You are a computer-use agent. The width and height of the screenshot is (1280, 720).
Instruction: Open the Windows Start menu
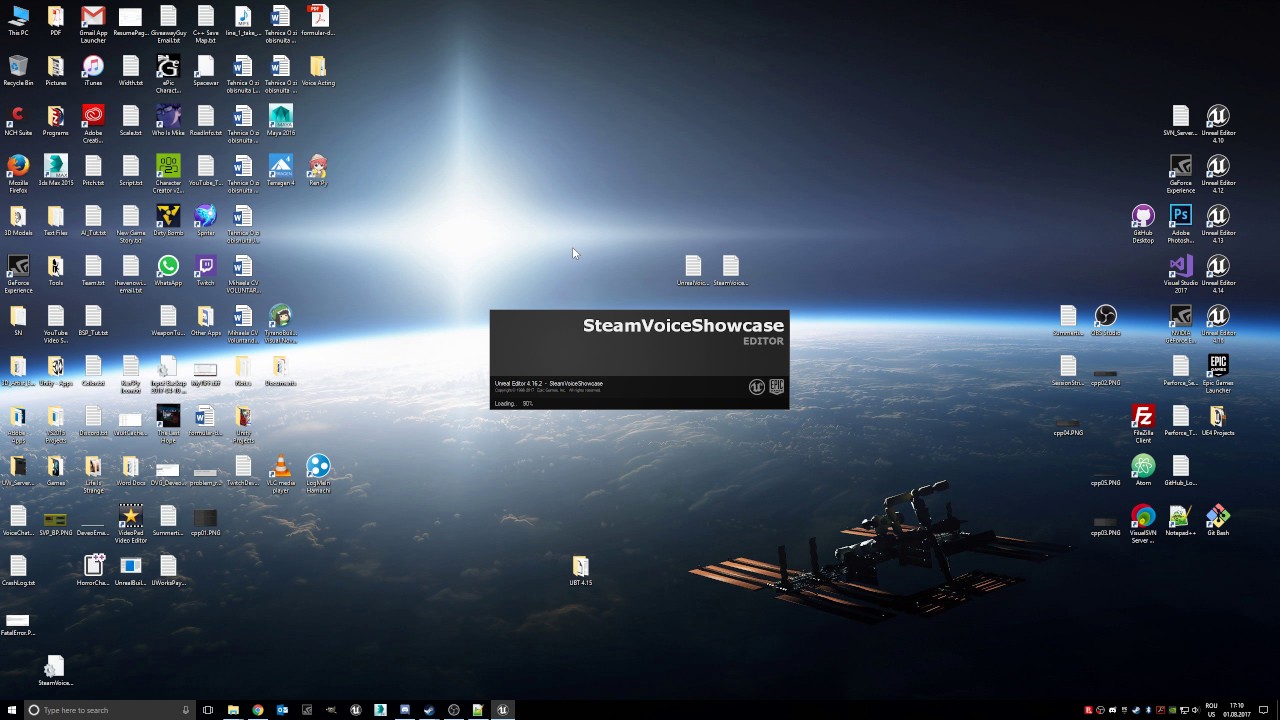pos(12,710)
